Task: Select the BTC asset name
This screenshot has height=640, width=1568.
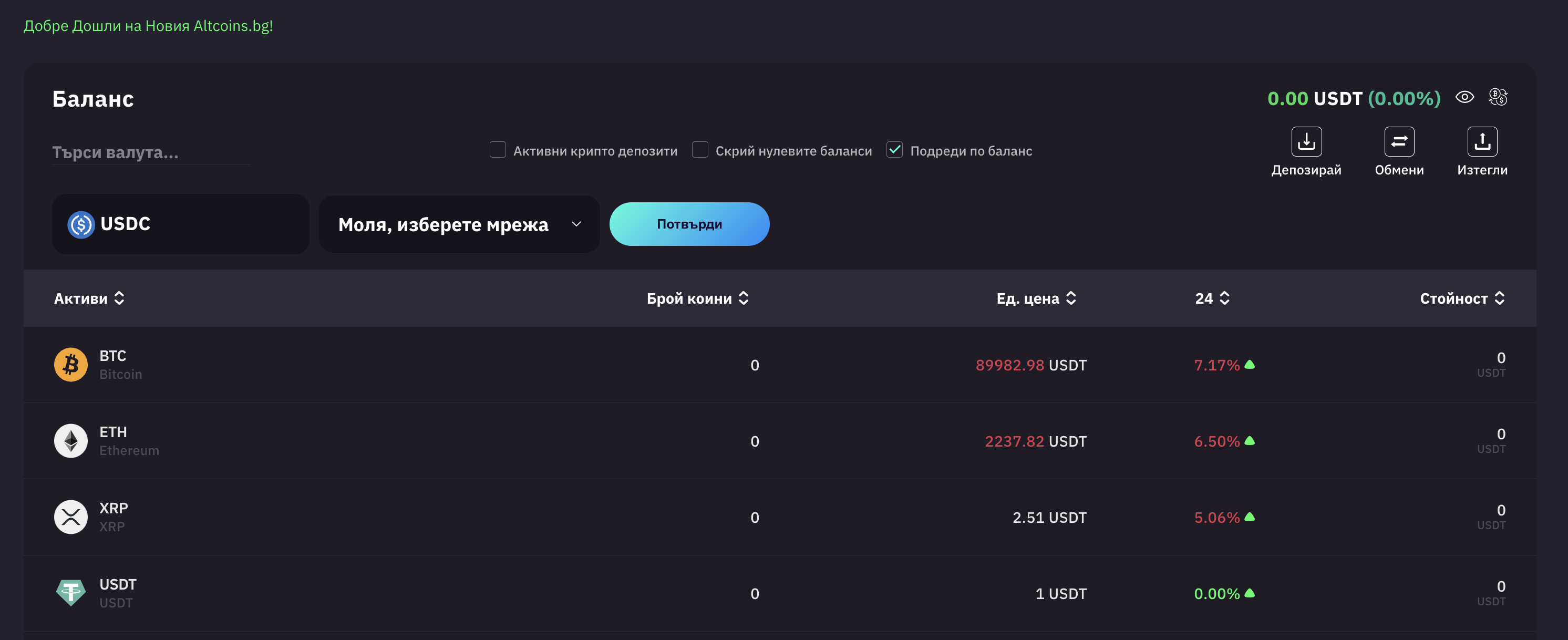Action: pyautogui.click(x=112, y=356)
